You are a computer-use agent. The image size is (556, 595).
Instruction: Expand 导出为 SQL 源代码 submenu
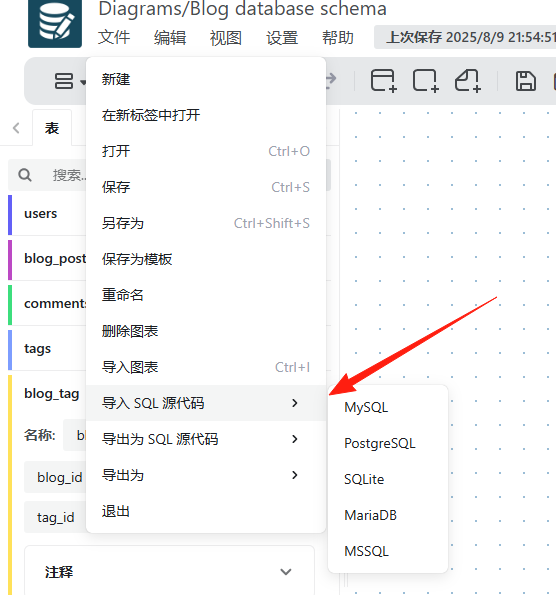206,439
